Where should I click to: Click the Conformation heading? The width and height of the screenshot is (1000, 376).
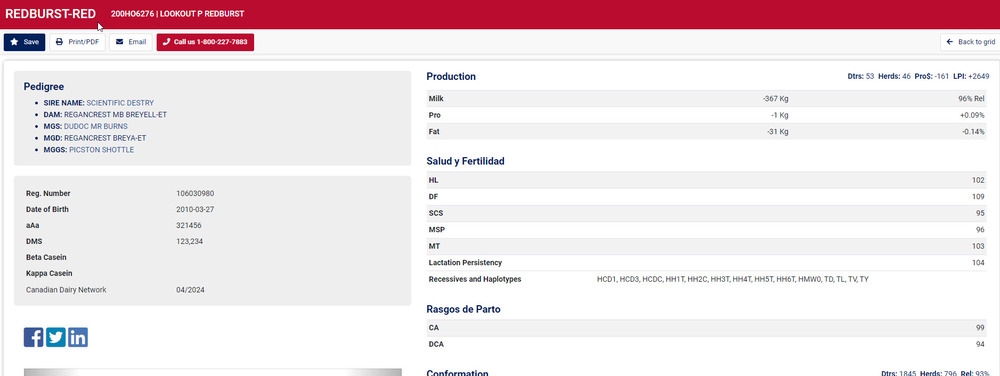(457, 373)
